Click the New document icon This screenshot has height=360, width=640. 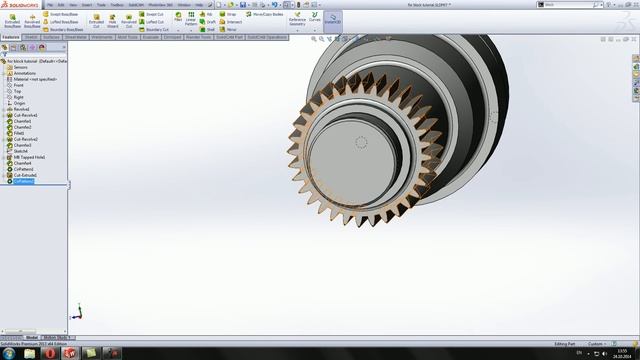click(219, 5)
